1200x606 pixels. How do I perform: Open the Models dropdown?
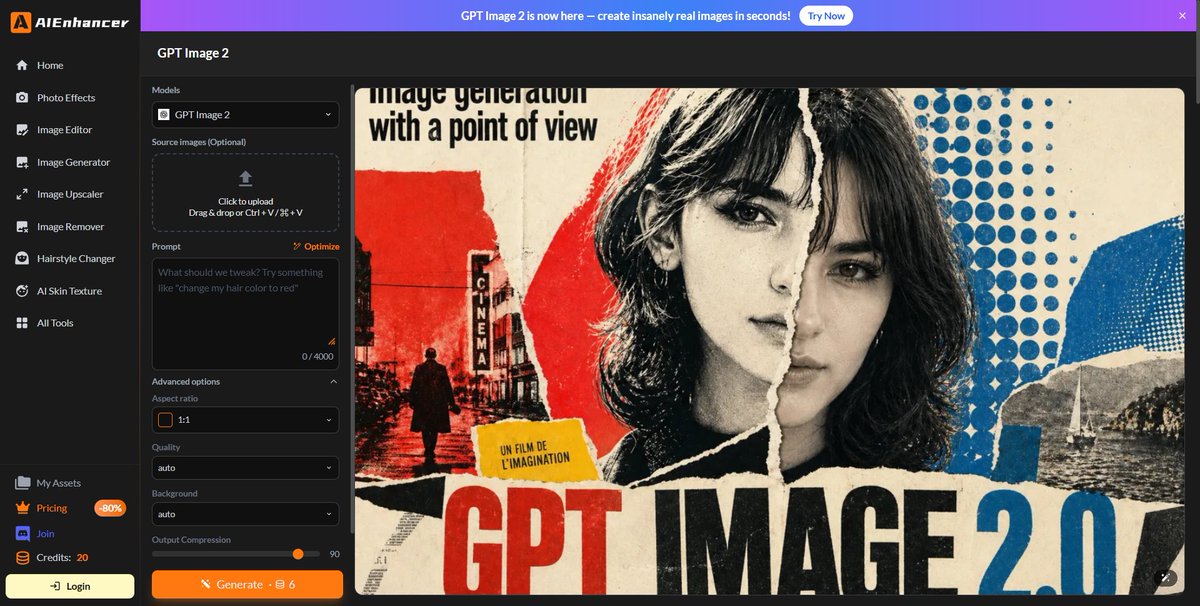[245, 115]
